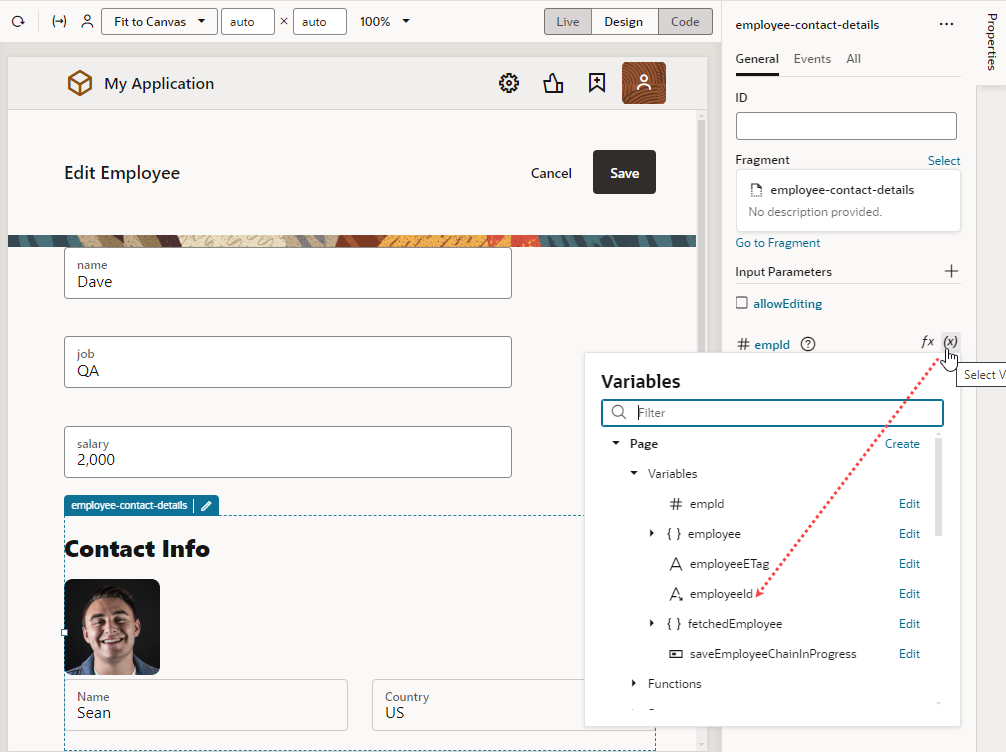Screen dimensions: 1006x752
Task: Click the (x) Select Variable icon
Action: 950,342
